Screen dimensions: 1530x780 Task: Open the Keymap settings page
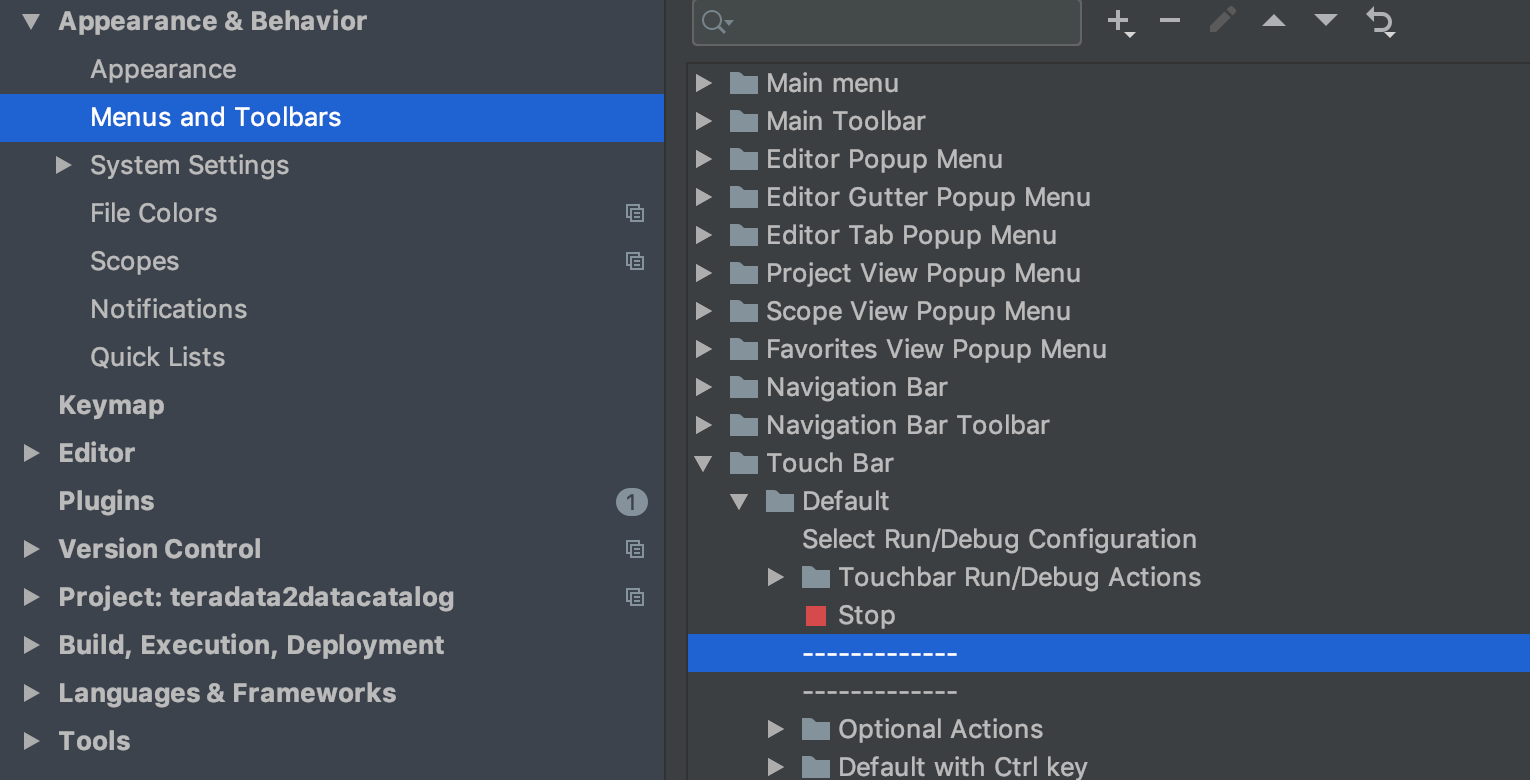(x=111, y=405)
